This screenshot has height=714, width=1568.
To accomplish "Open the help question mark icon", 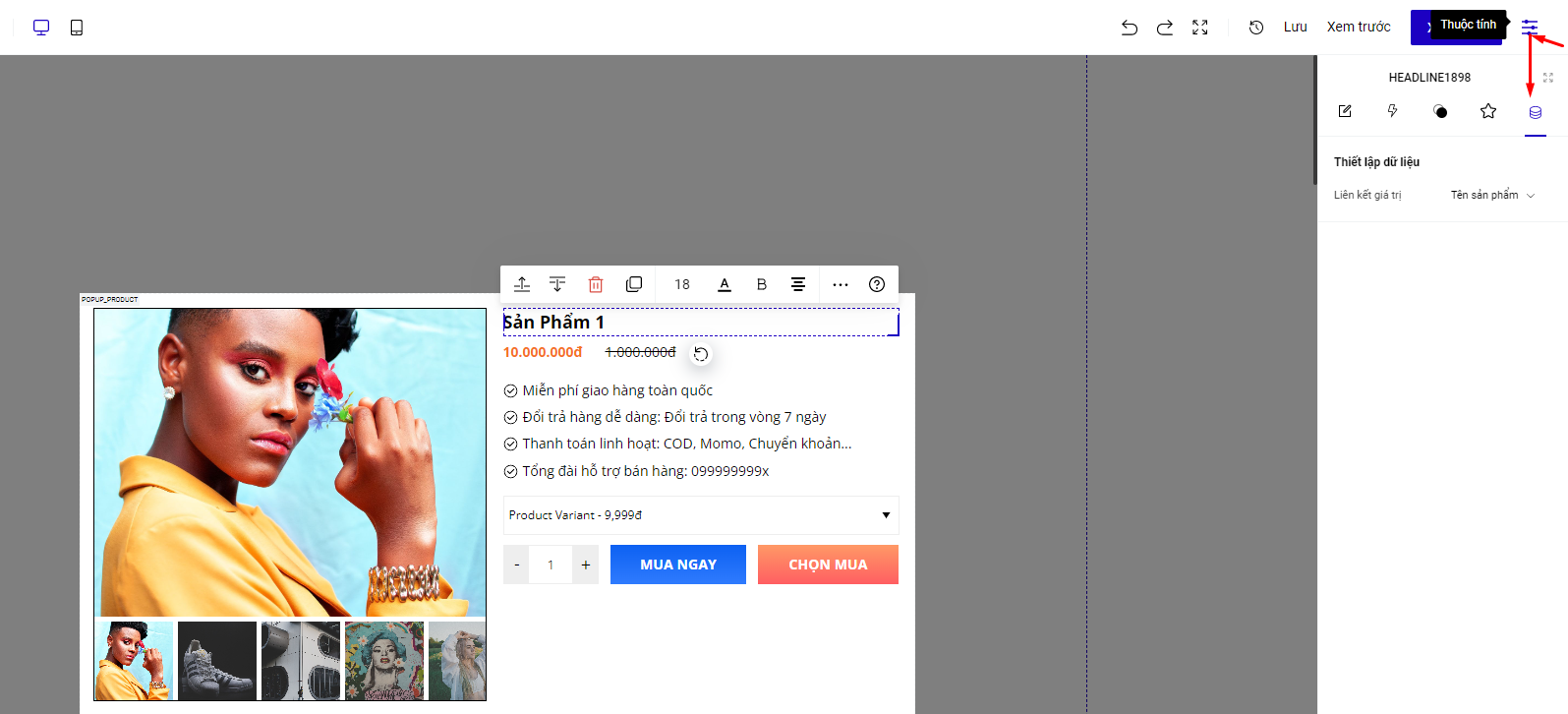I will pos(877,284).
